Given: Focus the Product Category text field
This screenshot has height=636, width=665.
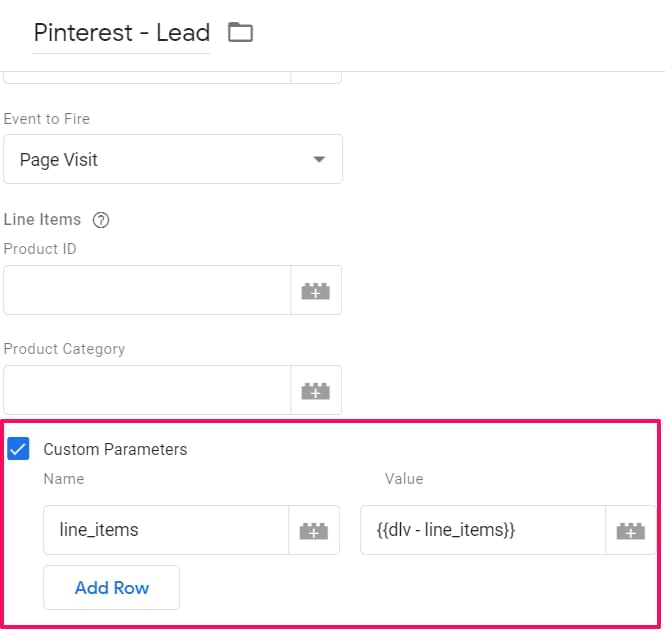Looking at the screenshot, I should point(147,390).
